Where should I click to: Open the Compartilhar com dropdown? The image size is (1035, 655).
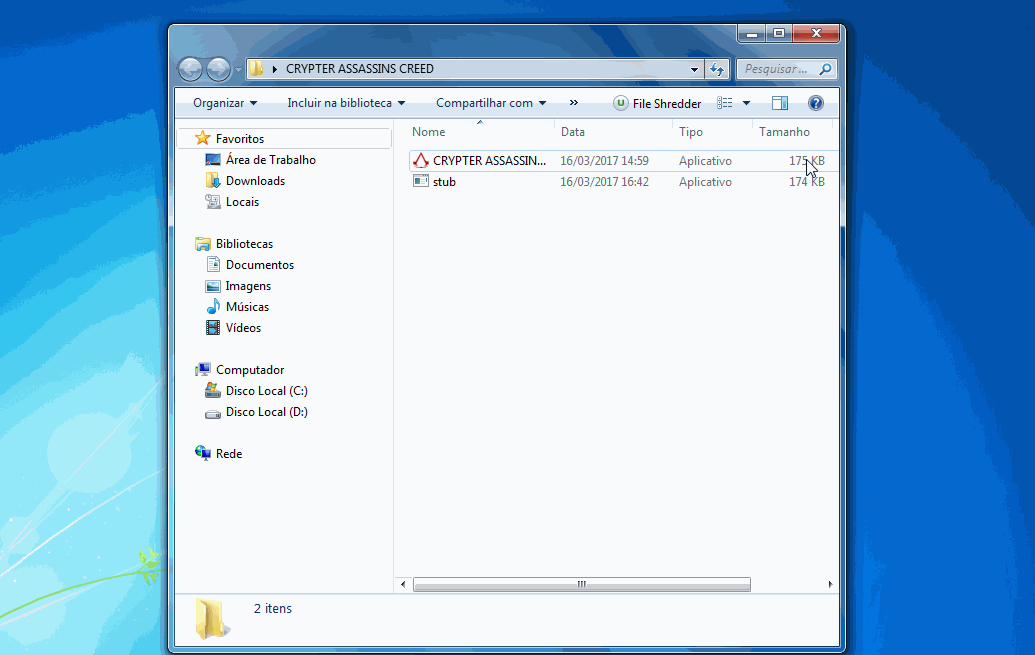(491, 103)
